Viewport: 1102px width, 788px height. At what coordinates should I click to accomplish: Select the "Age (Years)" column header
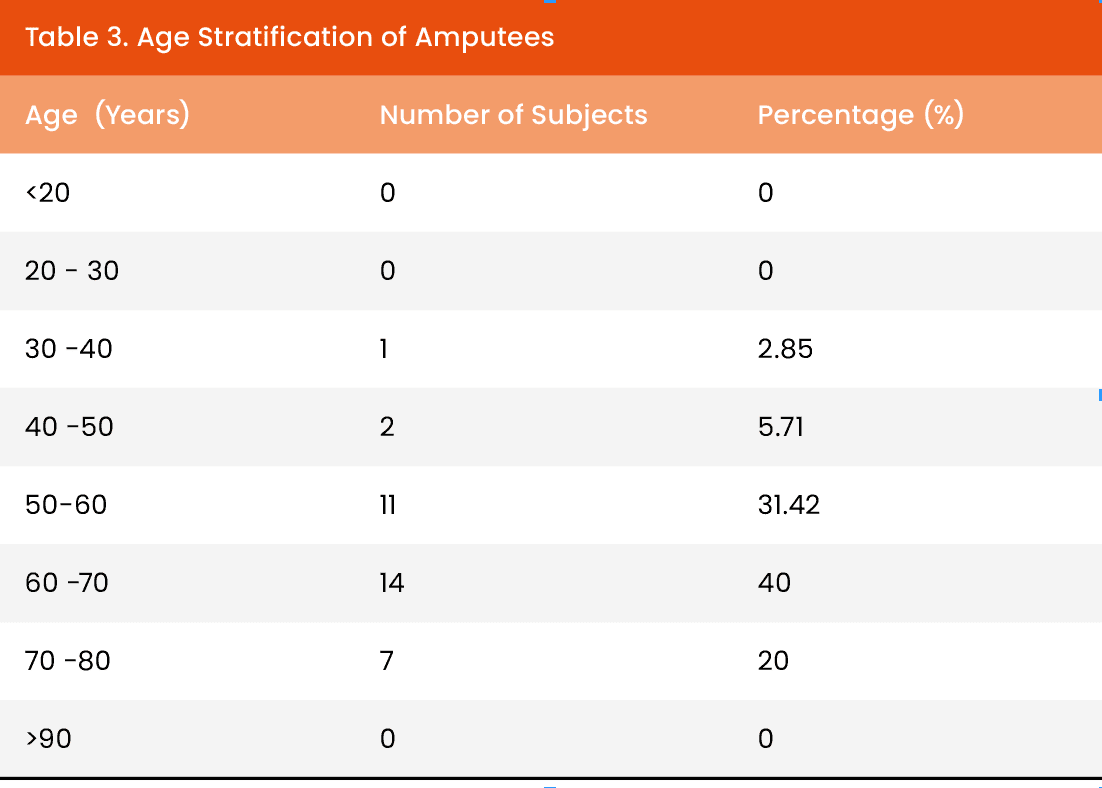tap(107, 115)
